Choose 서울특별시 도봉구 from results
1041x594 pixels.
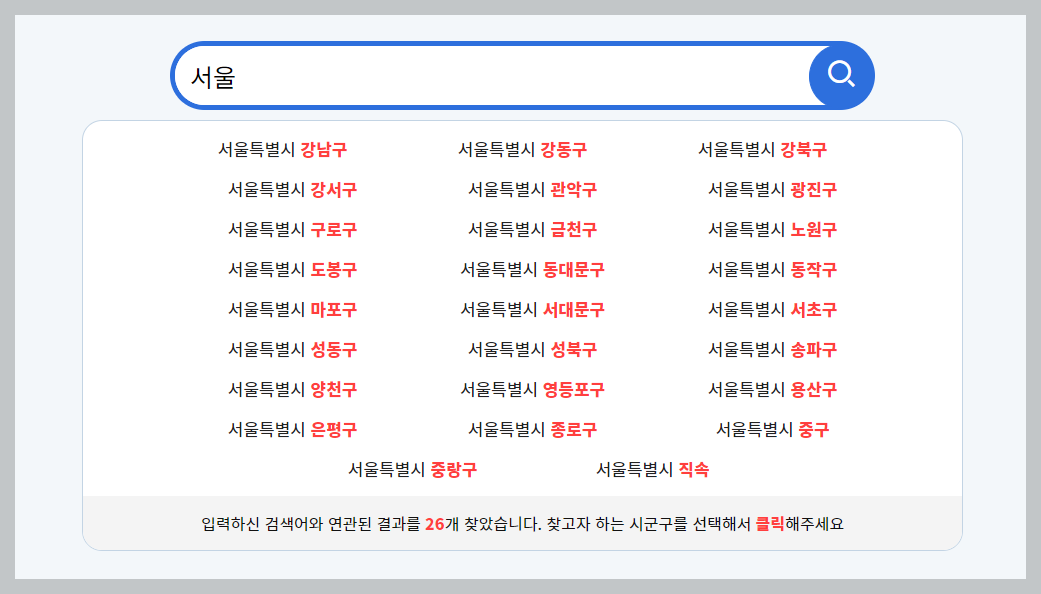[293, 269]
